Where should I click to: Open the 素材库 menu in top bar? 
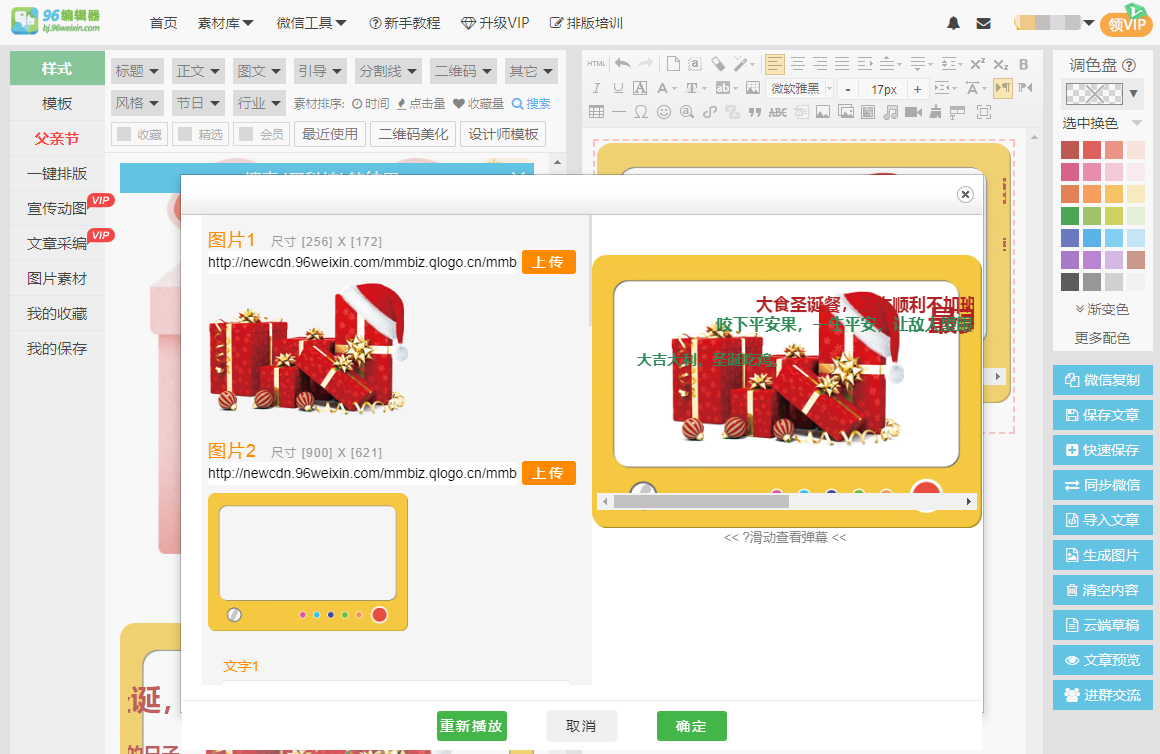pos(221,21)
